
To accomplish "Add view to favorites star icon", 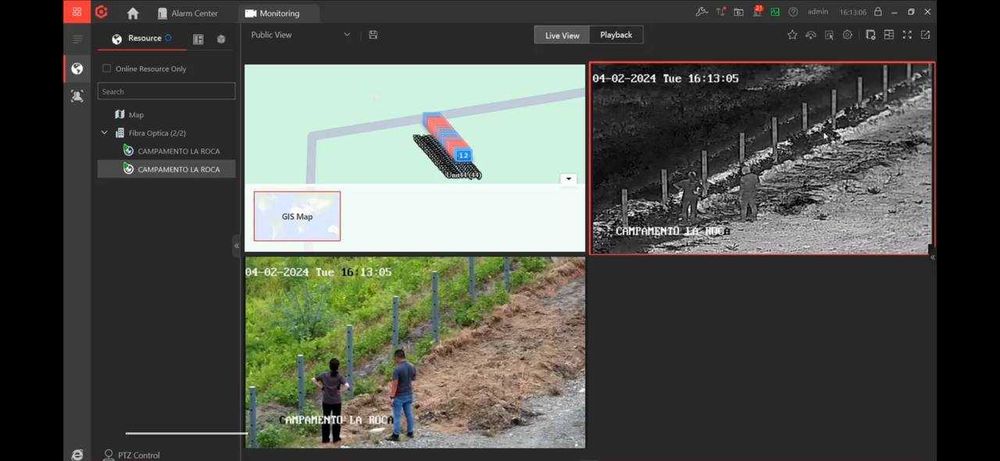I will [792, 35].
